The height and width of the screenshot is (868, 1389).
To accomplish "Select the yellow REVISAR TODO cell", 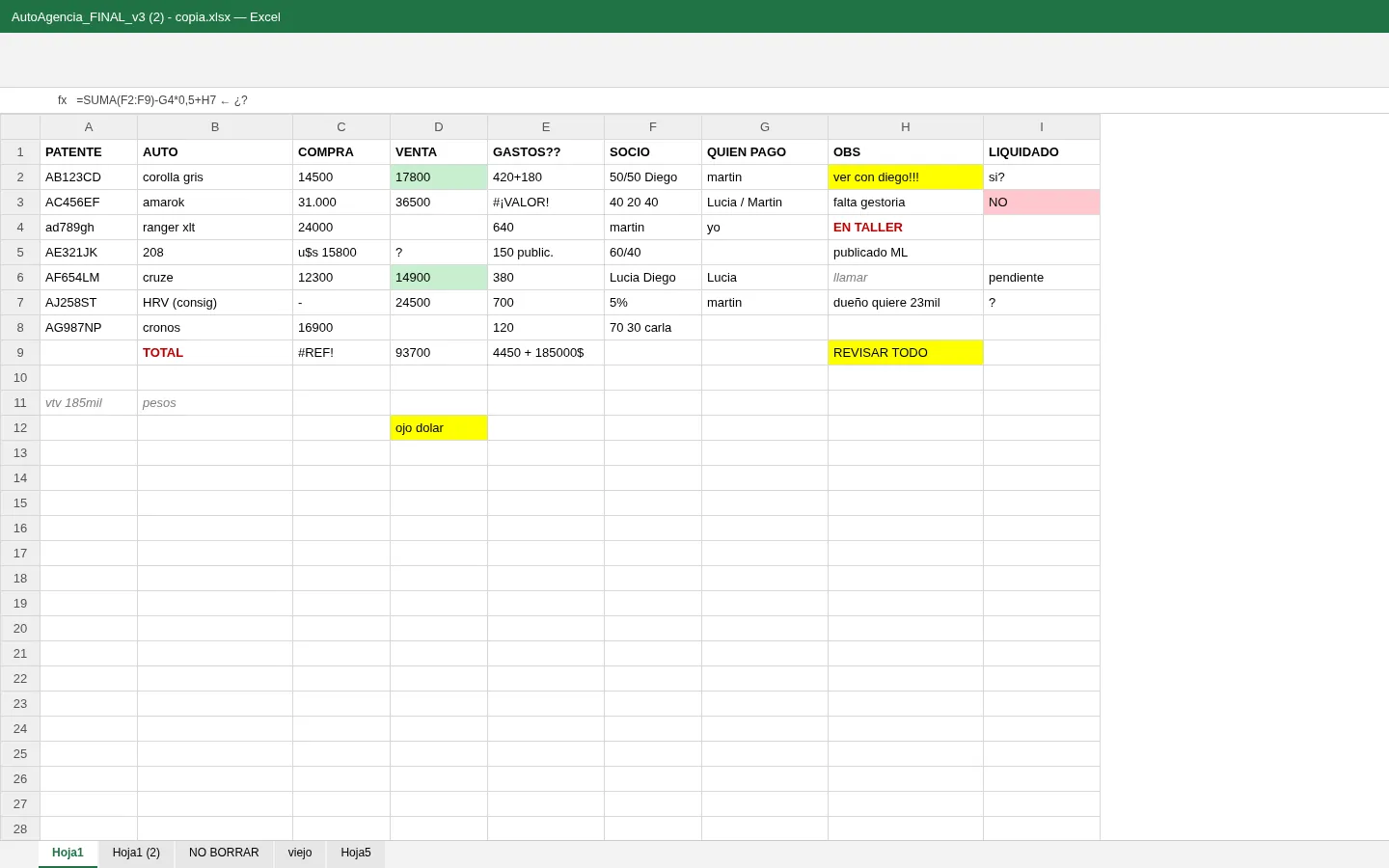I will 906,353.
